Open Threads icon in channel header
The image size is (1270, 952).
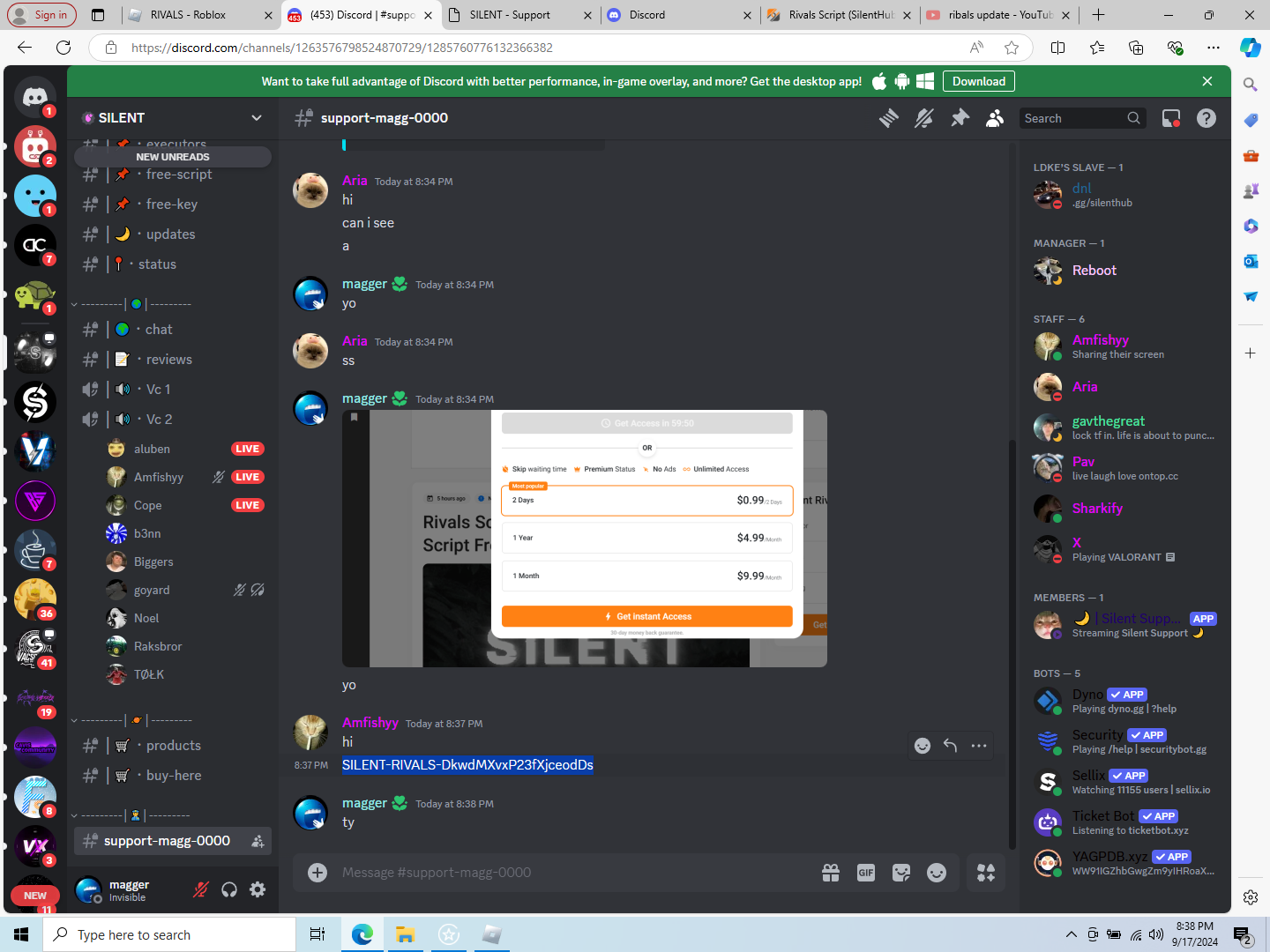[x=889, y=118]
